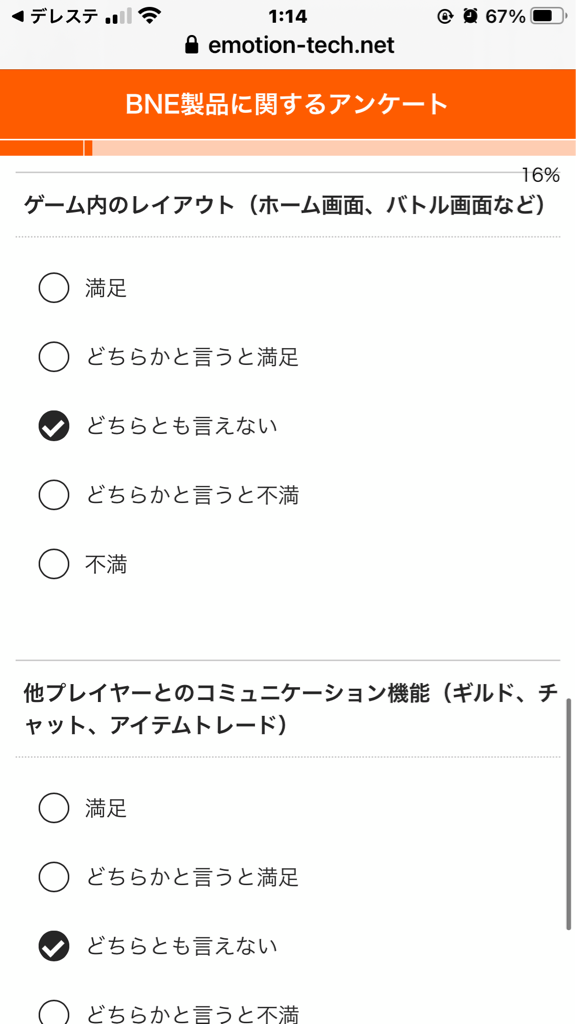Tap the Wi-Fi icon in the status bar
Viewport: 576px width, 1024px height.
(x=150, y=16)
